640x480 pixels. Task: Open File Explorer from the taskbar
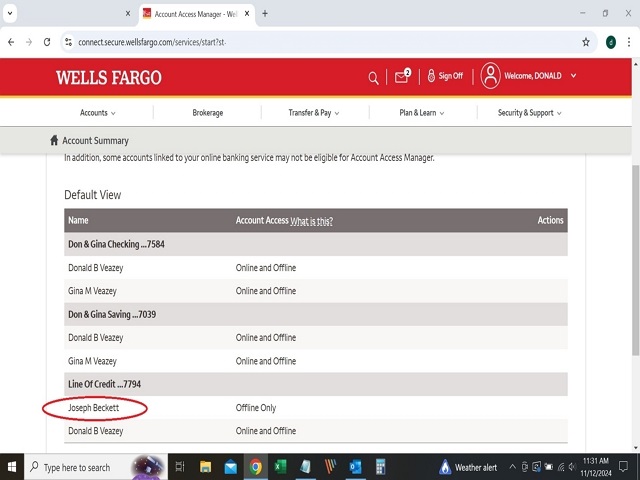point(205,467)
